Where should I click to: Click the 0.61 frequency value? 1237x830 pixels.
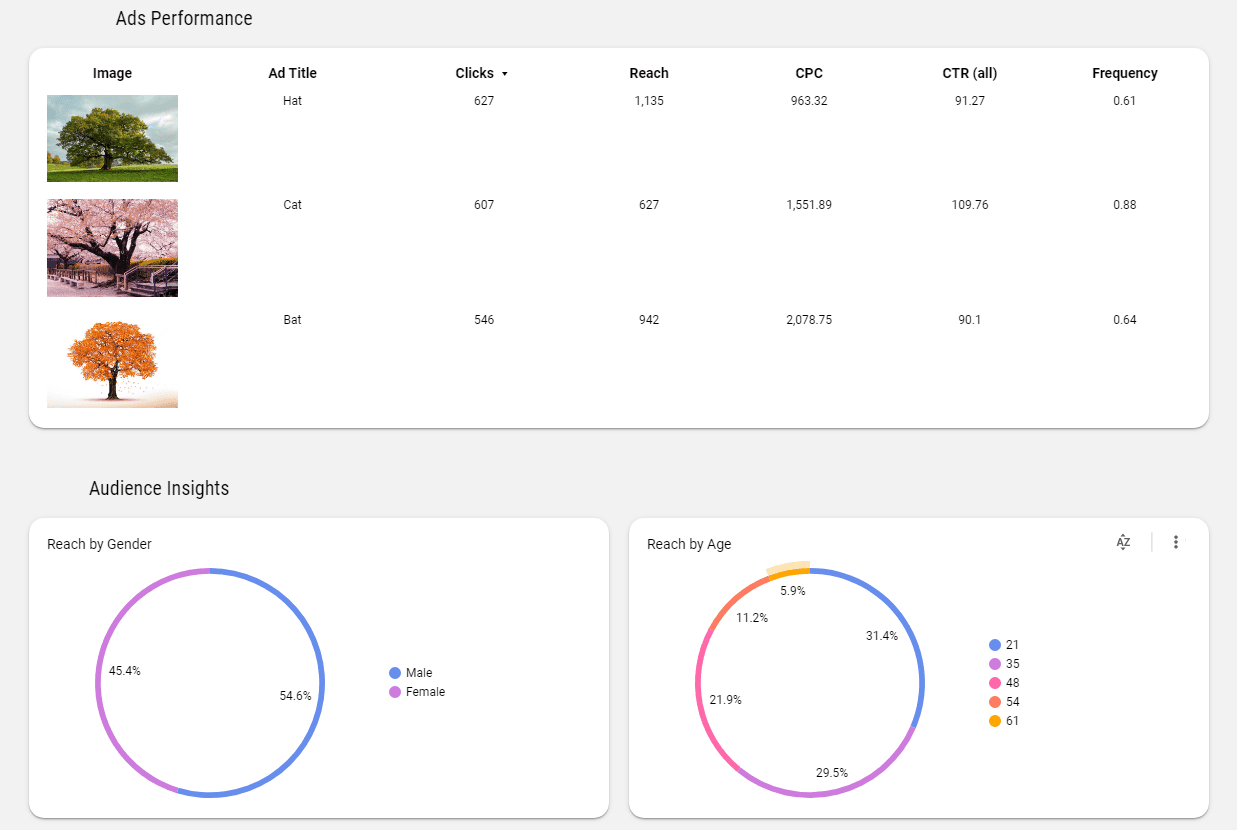tap(1124, 101)
